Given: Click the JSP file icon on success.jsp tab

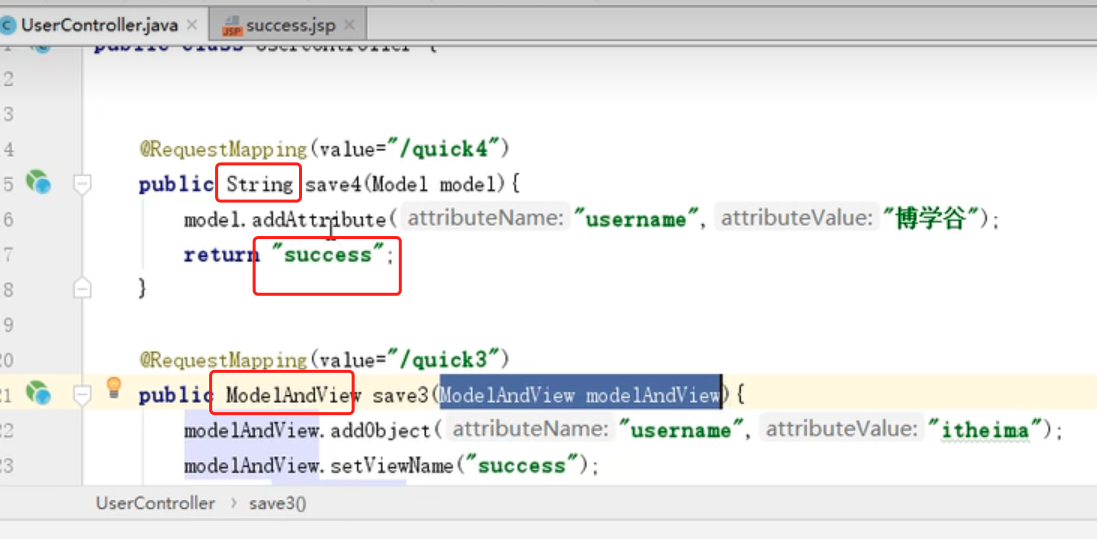Looking at the screenshot, I should coord(232,26).
